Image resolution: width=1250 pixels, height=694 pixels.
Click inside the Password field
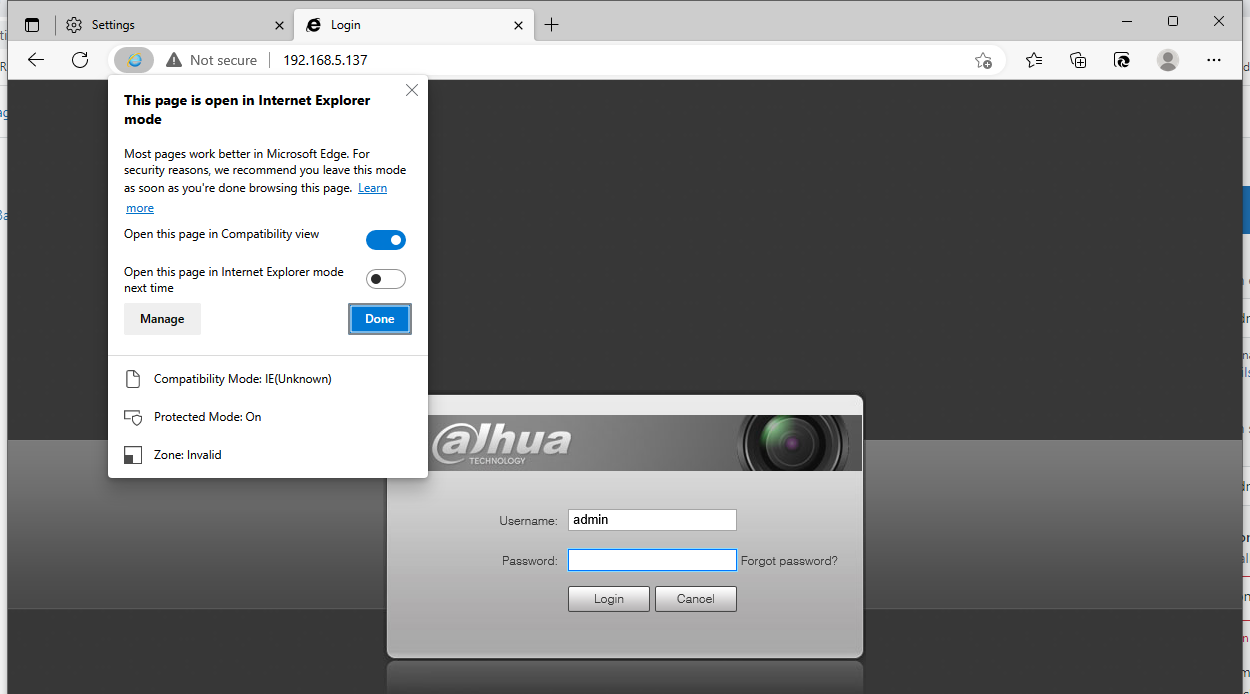pos(651,559)
